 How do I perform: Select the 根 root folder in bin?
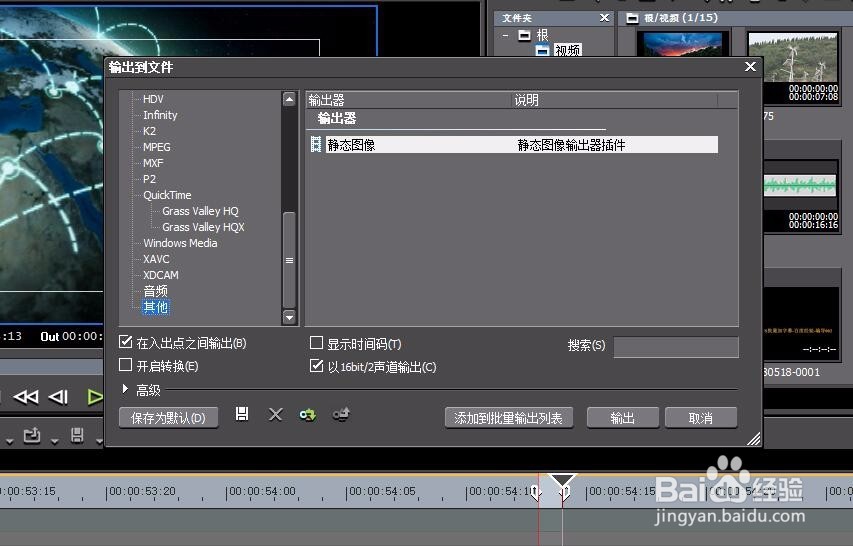click(542, 35)
